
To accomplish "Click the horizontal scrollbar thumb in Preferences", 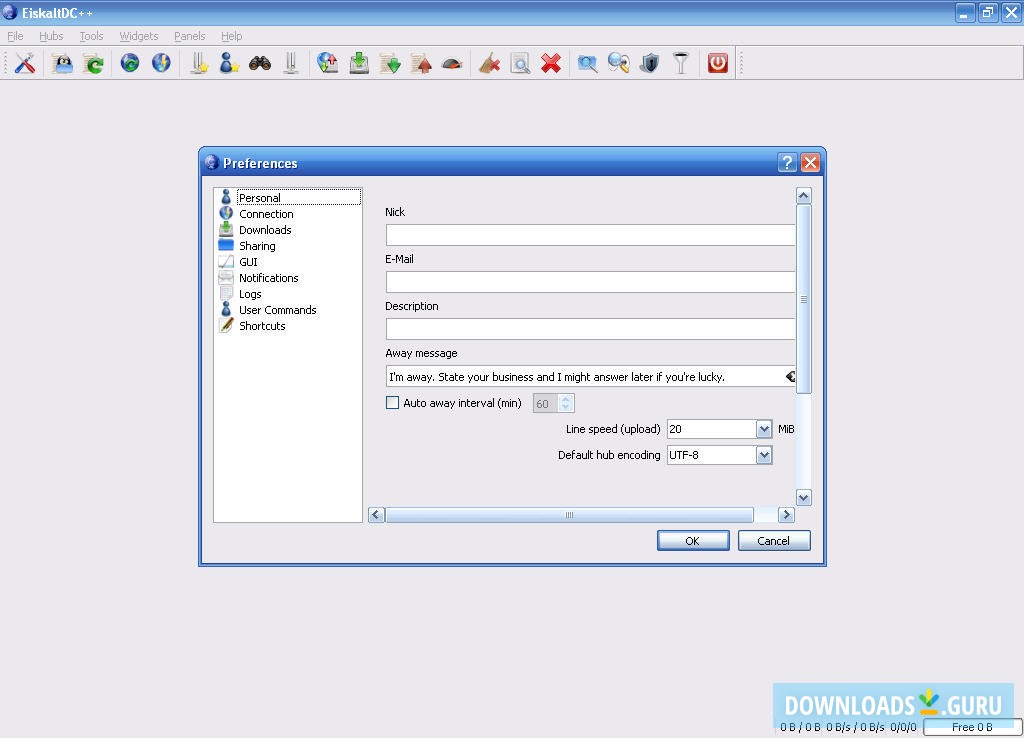I will tap(569, 515).
